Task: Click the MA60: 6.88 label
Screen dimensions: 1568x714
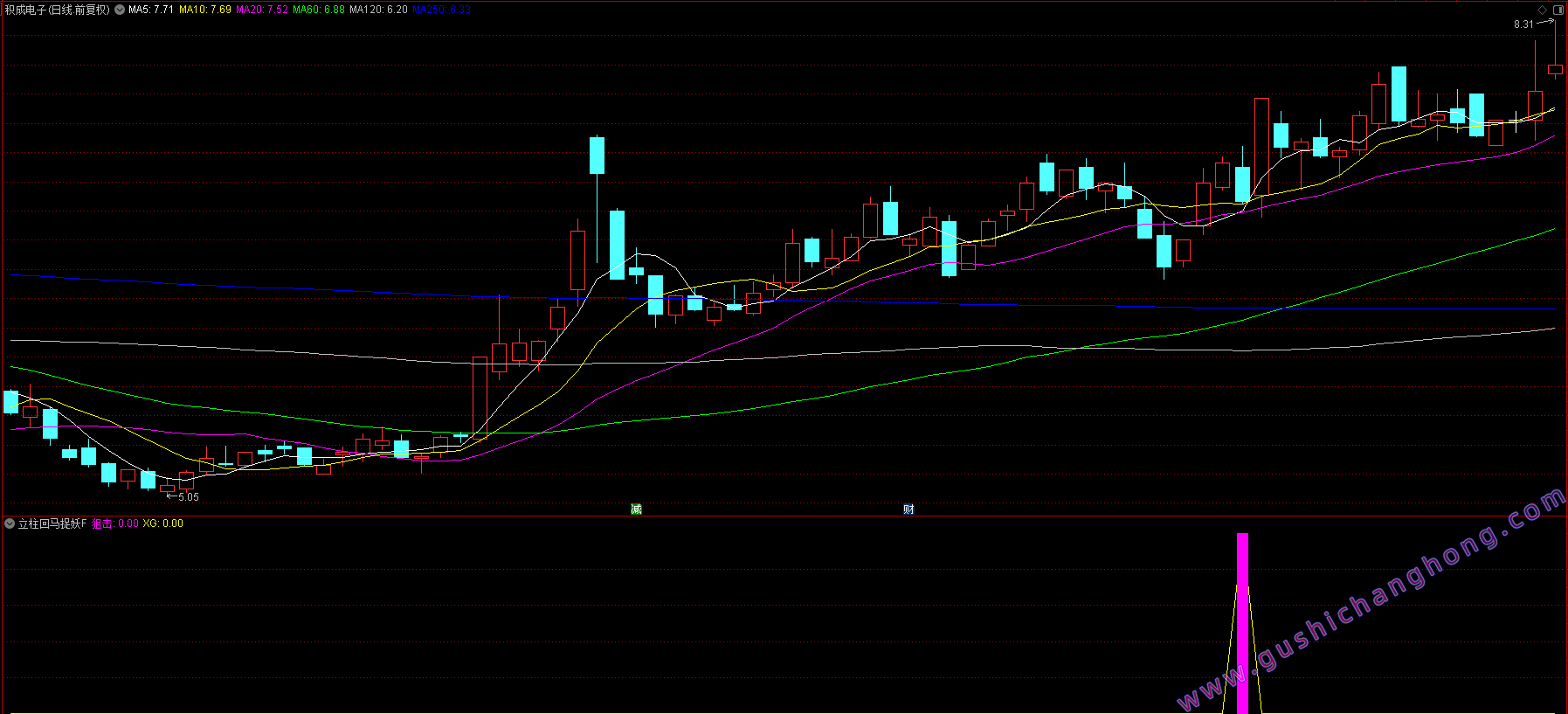Action: coord(319,10)
